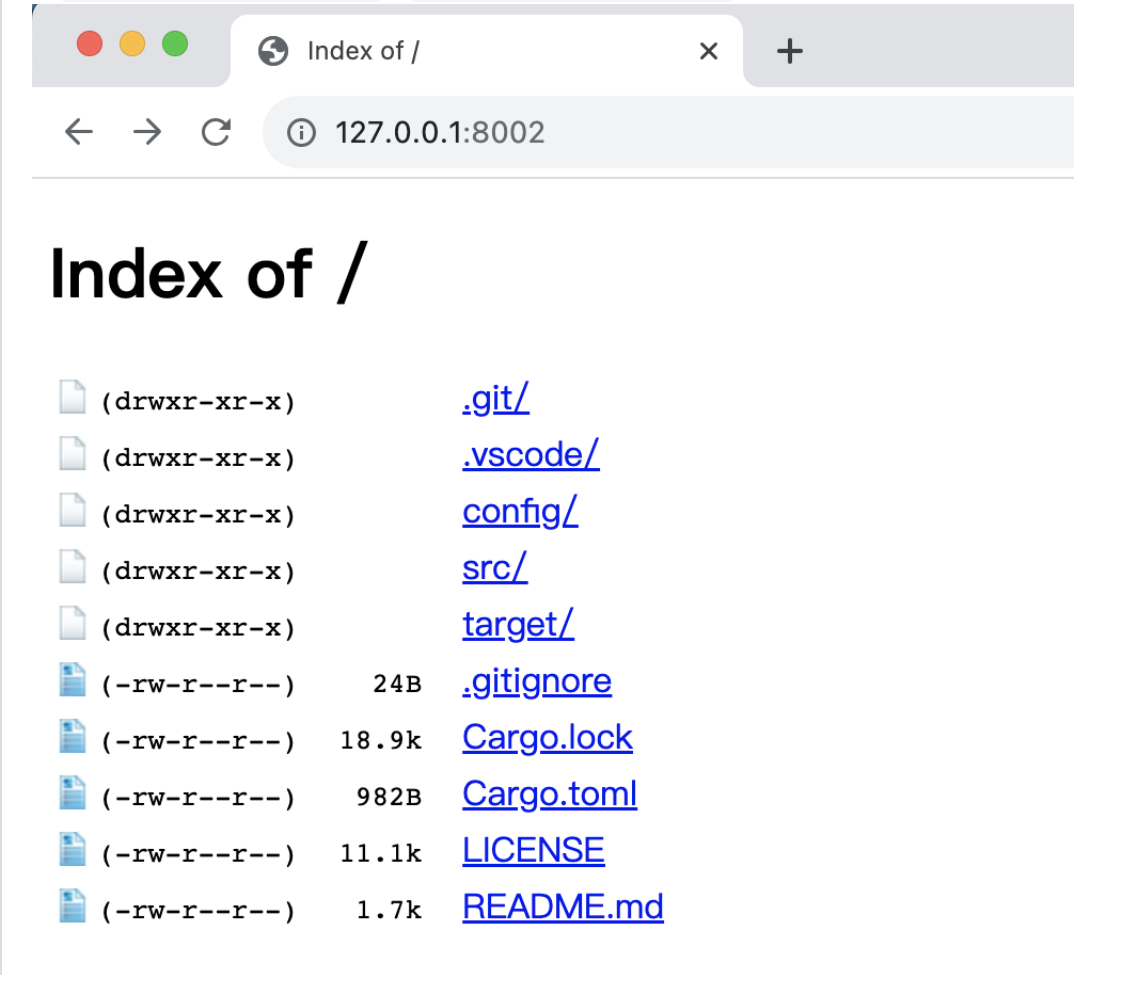Click the site info icon in address bar
Screen dimensions: 1122x1008
[x=300, y=132]
